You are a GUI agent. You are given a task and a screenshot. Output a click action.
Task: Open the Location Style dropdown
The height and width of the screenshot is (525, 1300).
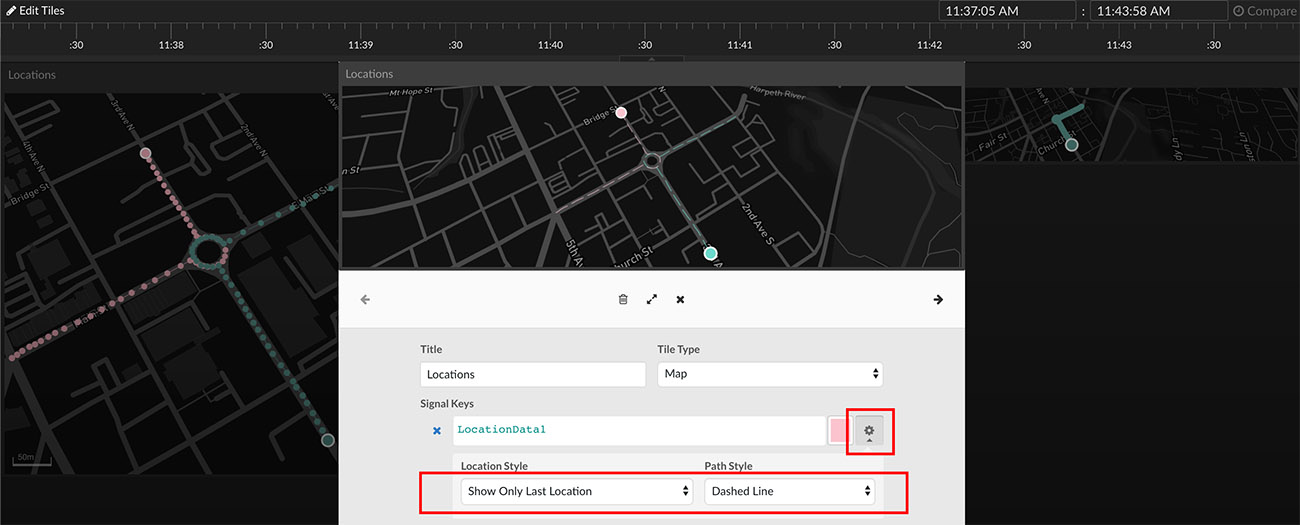coord(576,491)
